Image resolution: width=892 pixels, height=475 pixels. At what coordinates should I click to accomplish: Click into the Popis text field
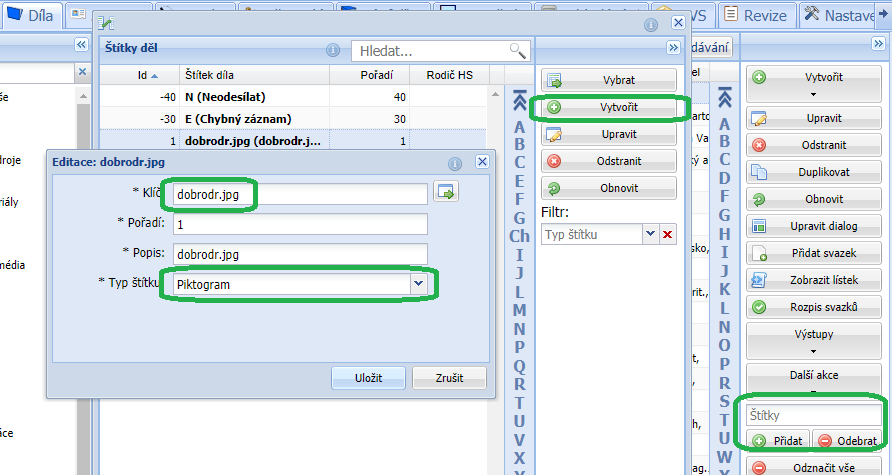[300, 254]
